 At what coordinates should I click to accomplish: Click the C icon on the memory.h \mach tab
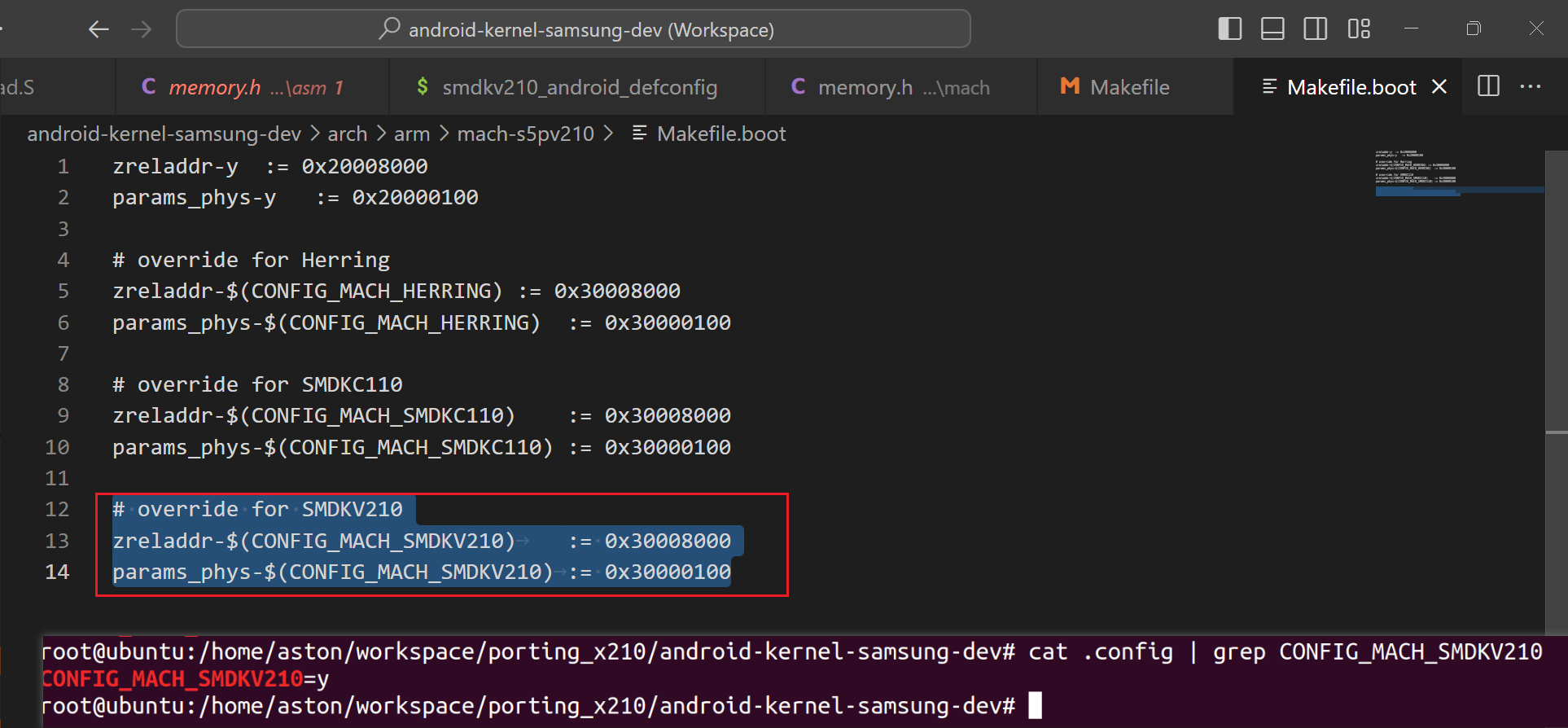(x=798, y=86)
